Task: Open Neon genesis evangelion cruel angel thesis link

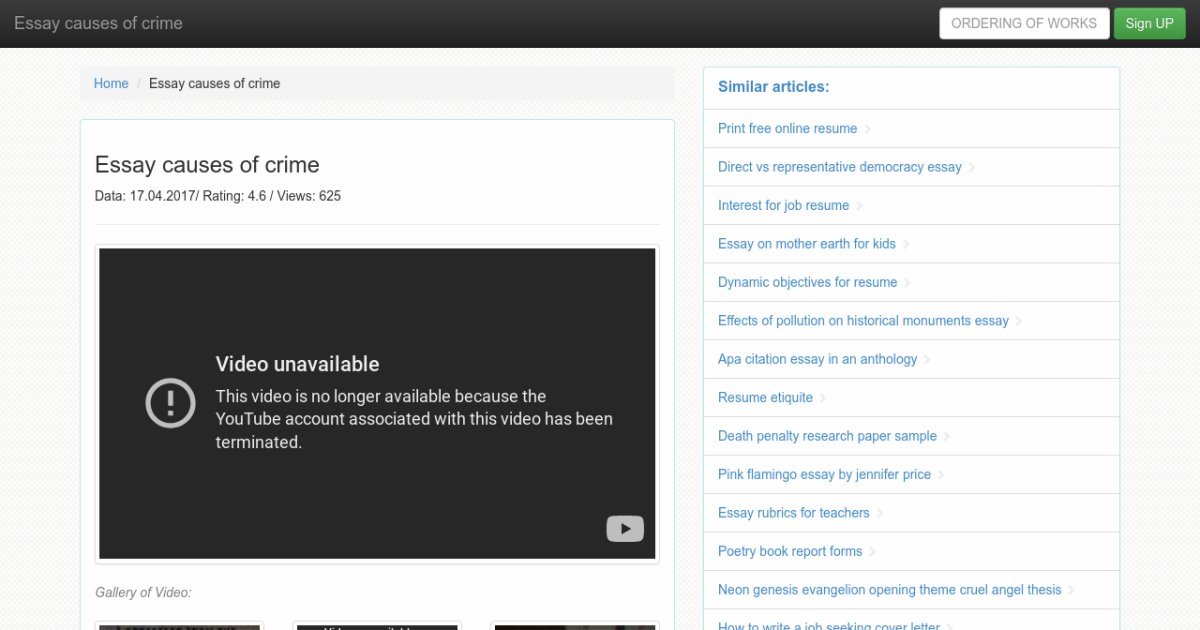Action: point(889,590)
